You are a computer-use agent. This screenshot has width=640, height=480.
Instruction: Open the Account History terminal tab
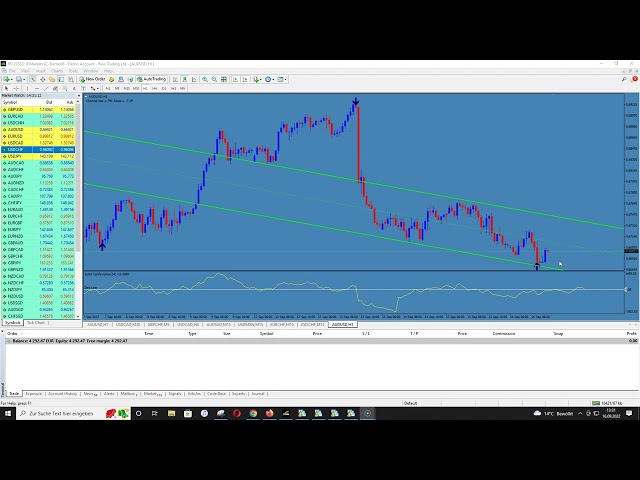coord(63,394)
